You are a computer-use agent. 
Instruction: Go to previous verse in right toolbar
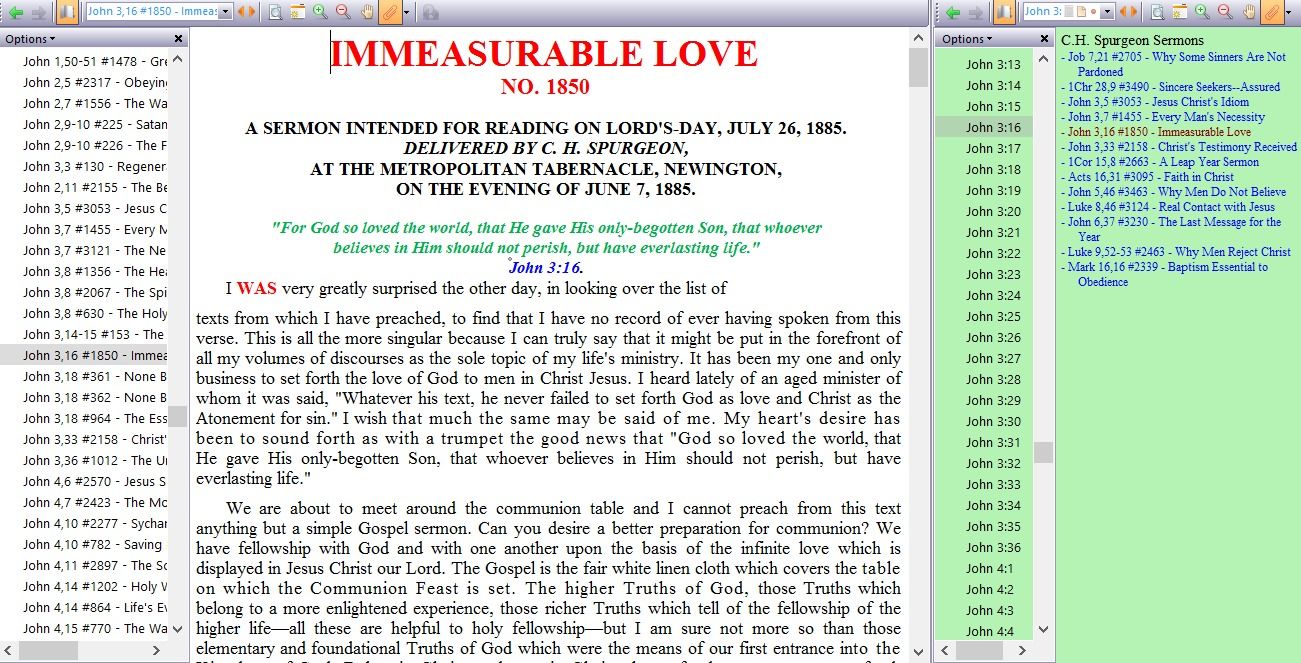click(x=1124, y=12)
